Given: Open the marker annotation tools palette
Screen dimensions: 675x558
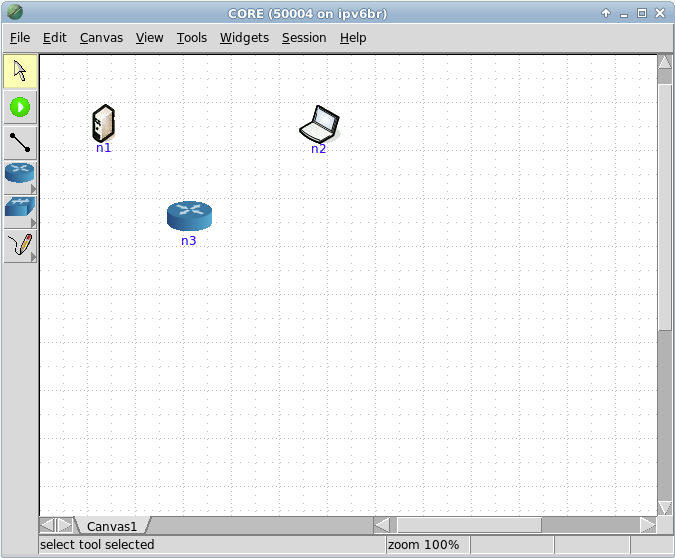Looking at the screenshot, I should click(x=20, y=245).
